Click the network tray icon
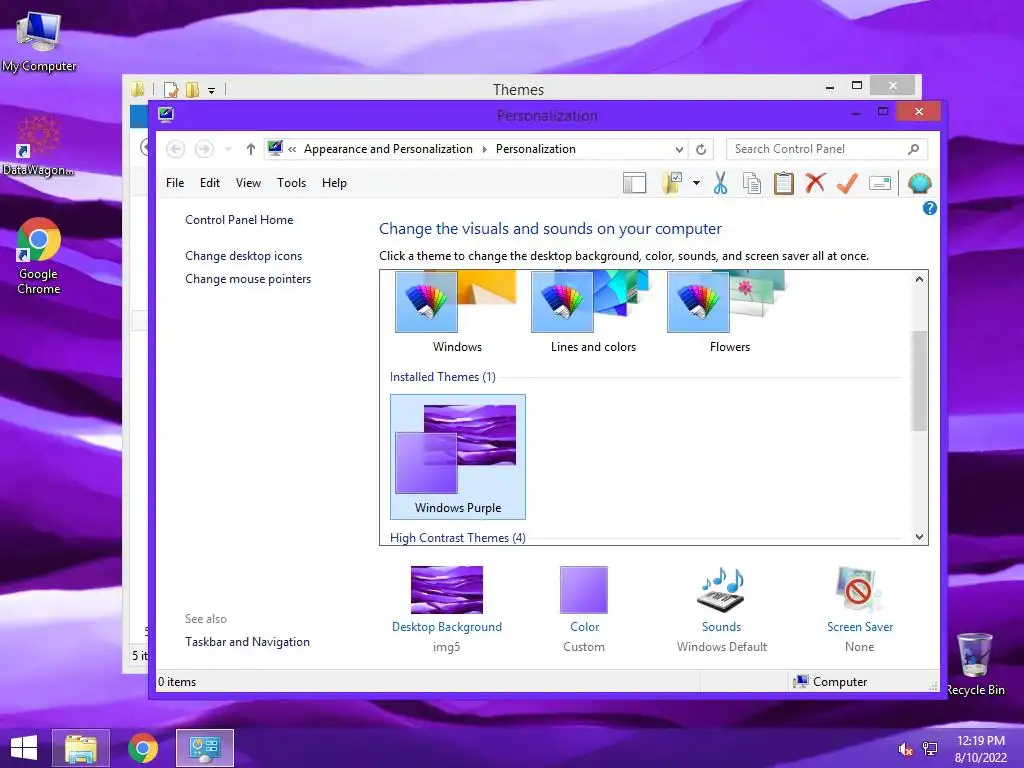 point(930,749)
